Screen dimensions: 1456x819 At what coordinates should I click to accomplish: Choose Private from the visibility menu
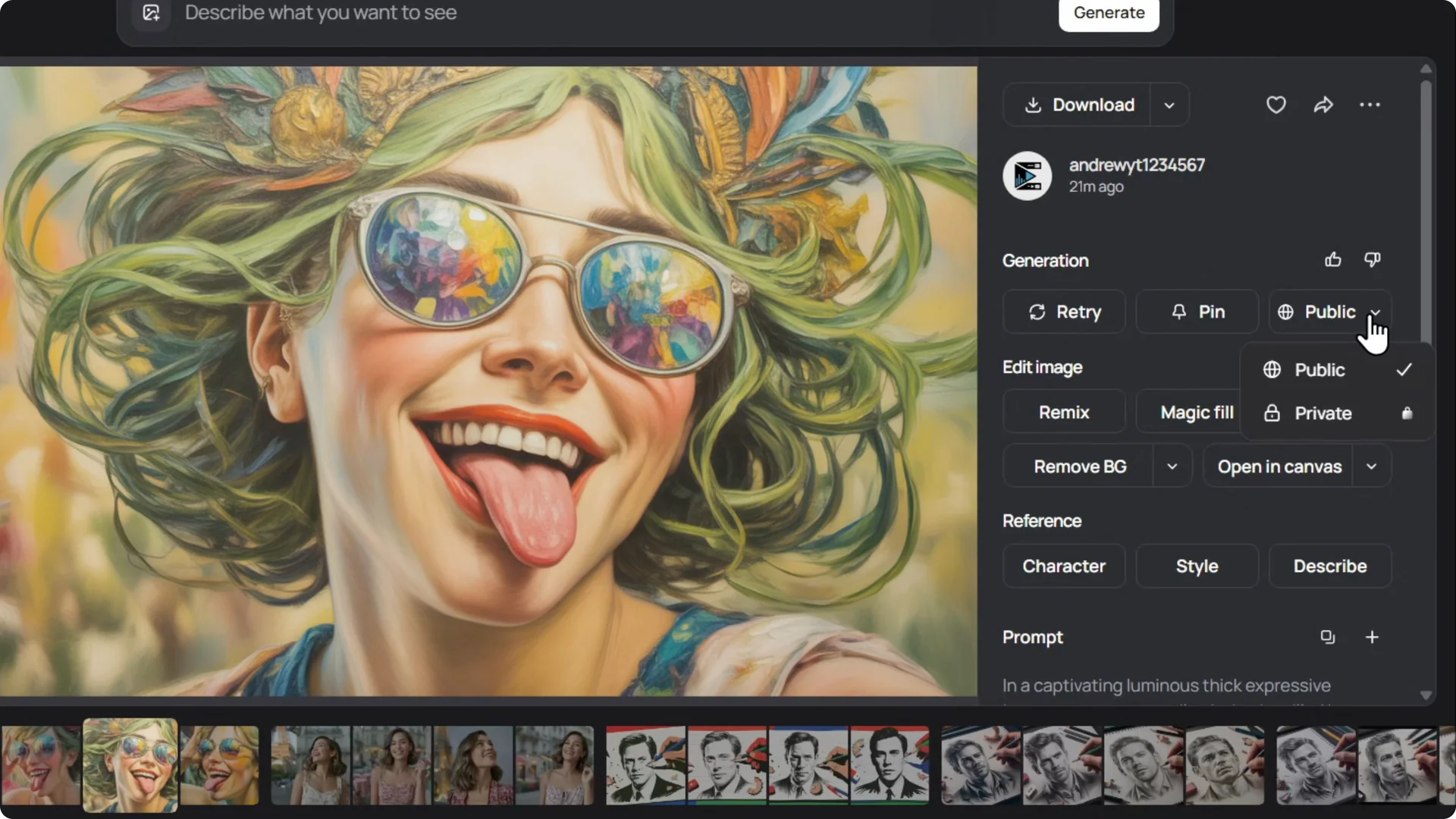click(1323, 413)
